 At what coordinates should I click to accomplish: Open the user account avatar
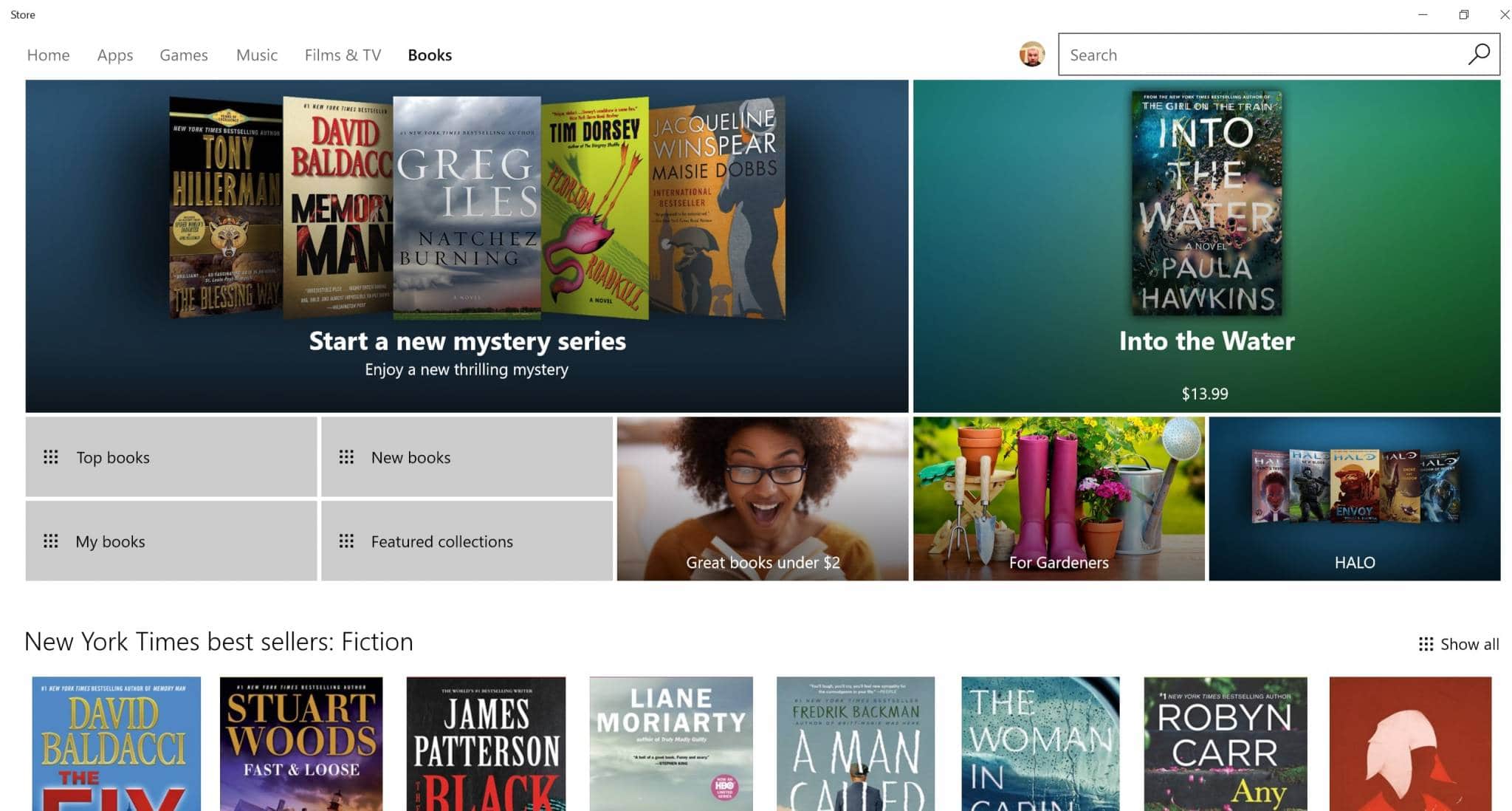point(1031,54)
